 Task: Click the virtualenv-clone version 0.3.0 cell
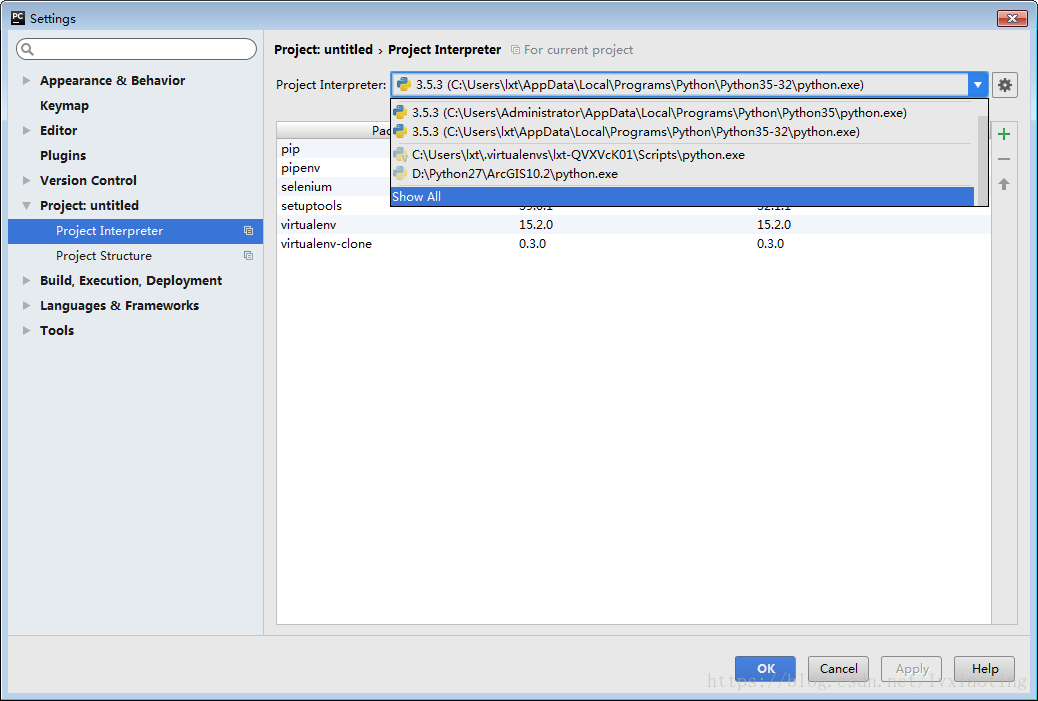(x=532, y=244)
